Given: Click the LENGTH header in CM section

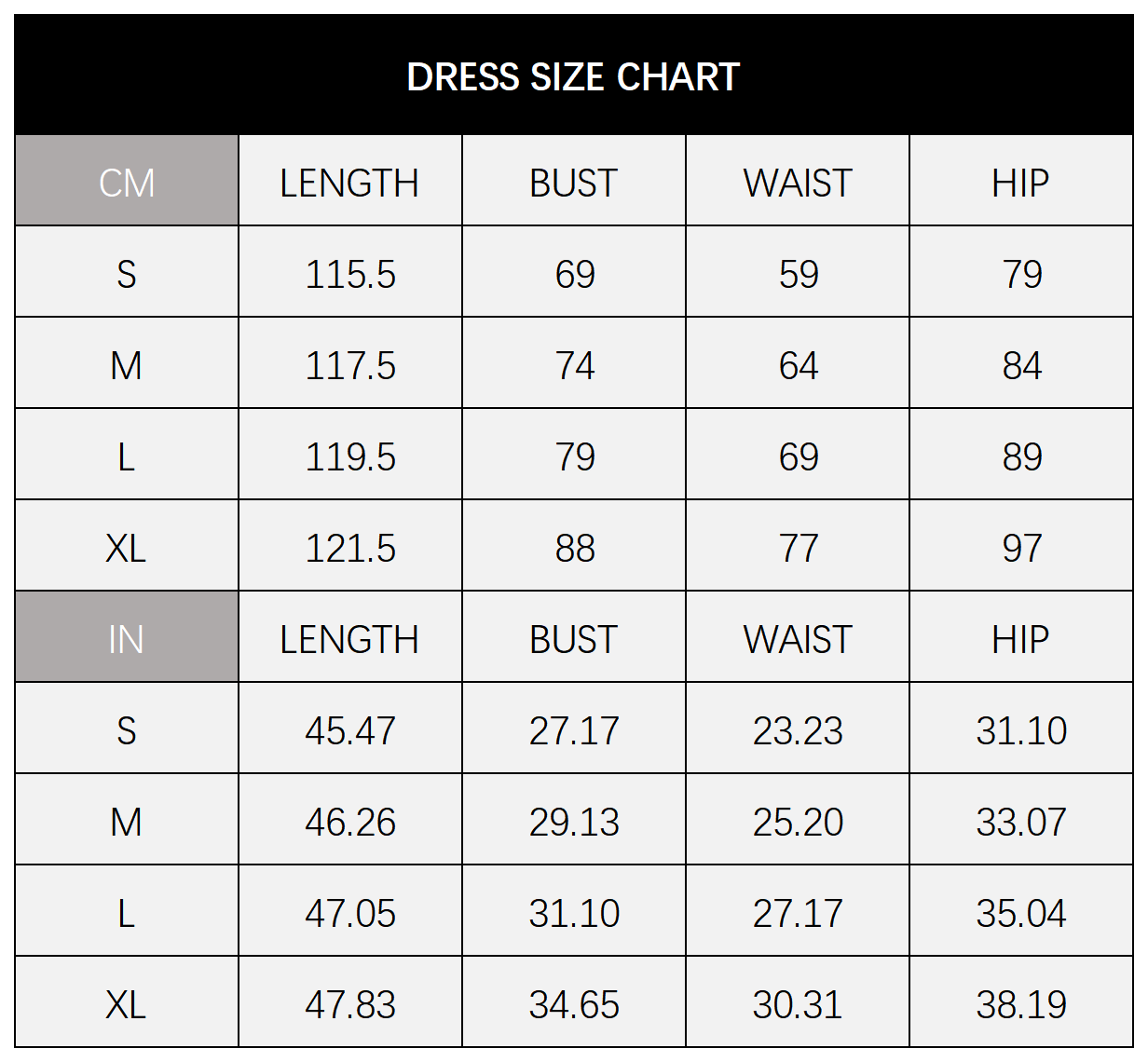Looking at the screenshot, I should tap(349, 183).
